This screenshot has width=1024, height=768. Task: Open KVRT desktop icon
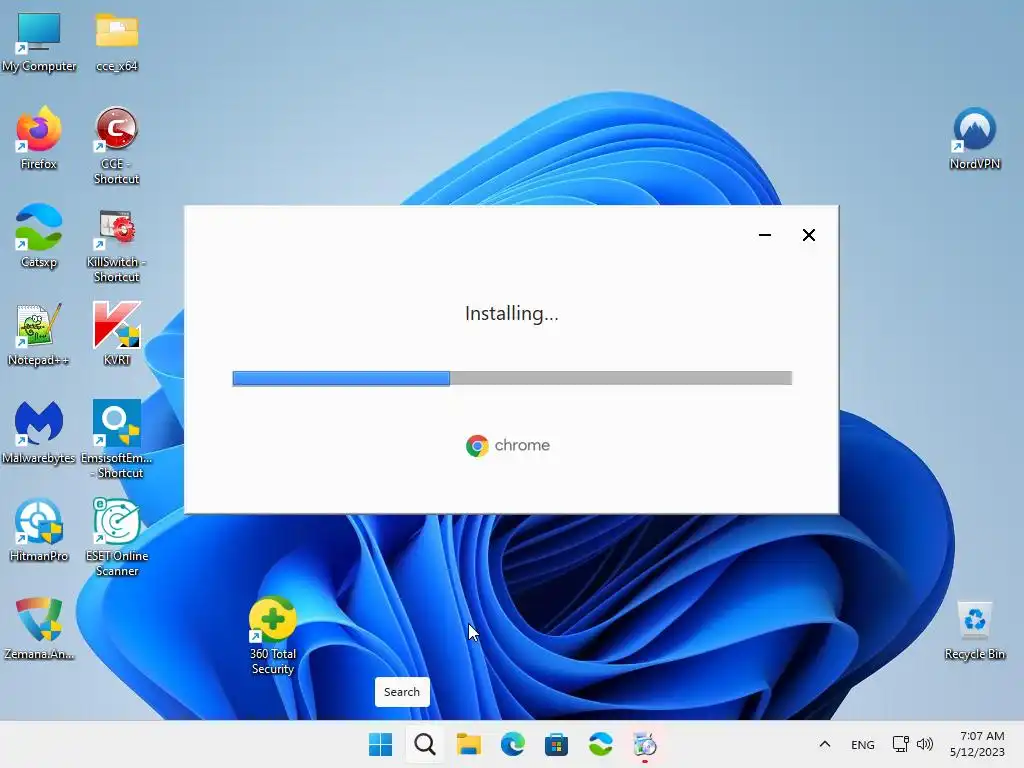click(x=117, y=334)
